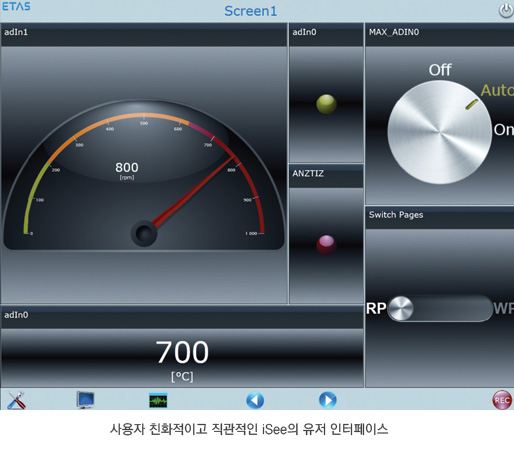This screenshot has height=450, width=514.
Task: Go to previous page with left arrow
Action: pos(255,400)
